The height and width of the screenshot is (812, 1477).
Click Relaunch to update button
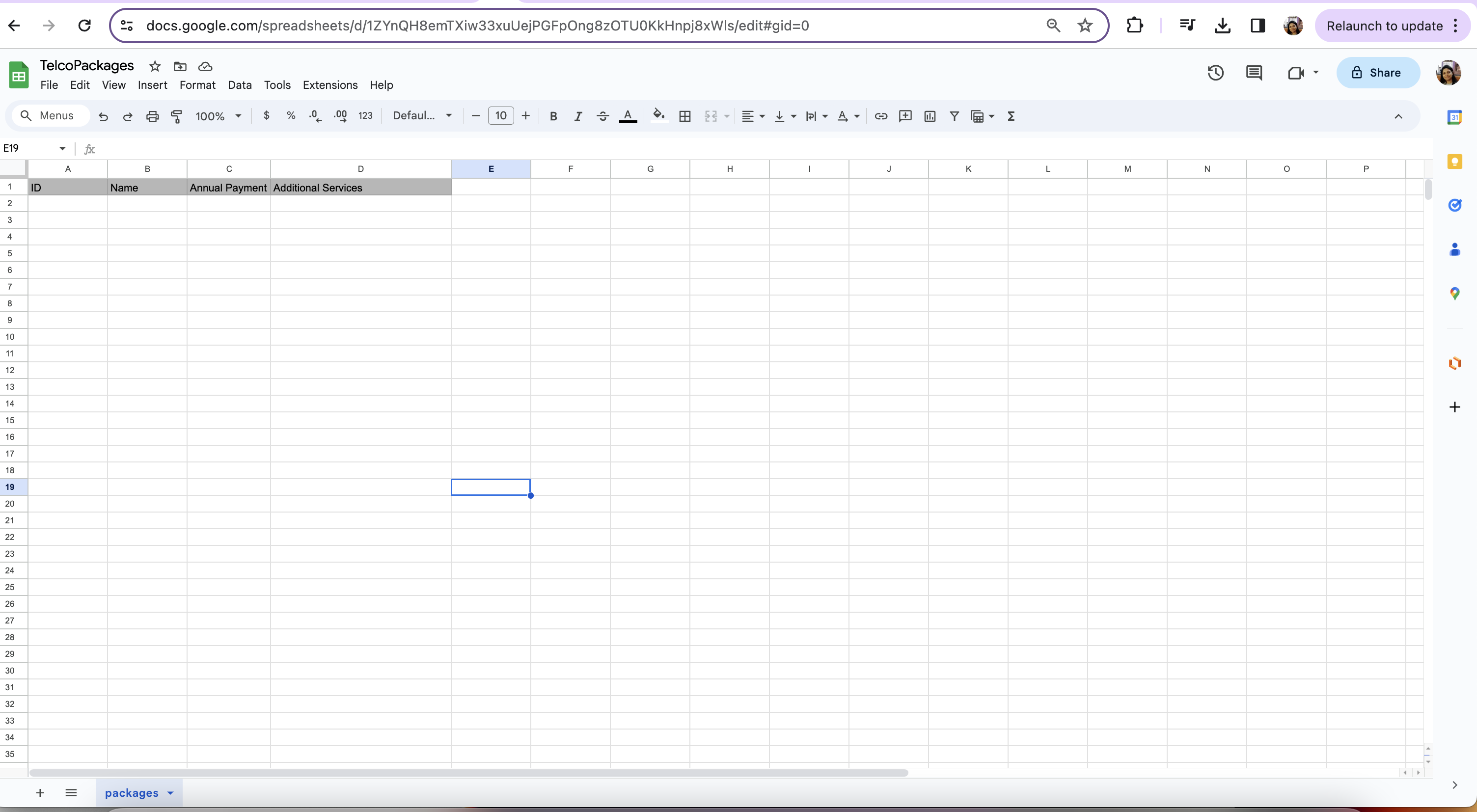coord(1384,26)
